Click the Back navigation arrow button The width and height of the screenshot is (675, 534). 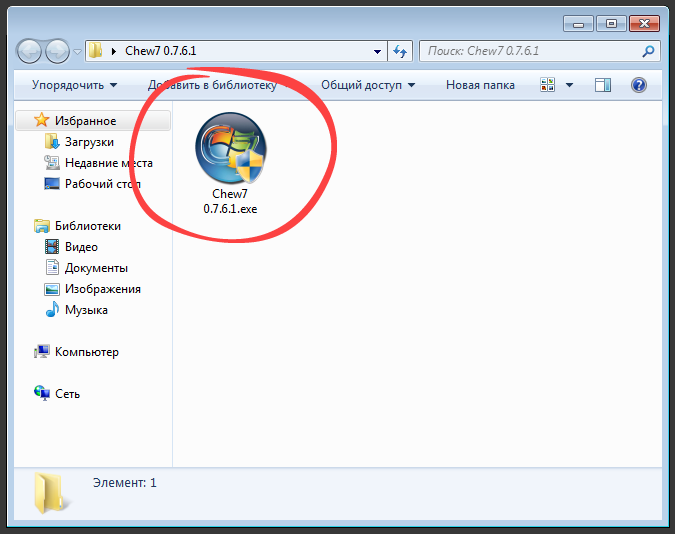[31, 50]
